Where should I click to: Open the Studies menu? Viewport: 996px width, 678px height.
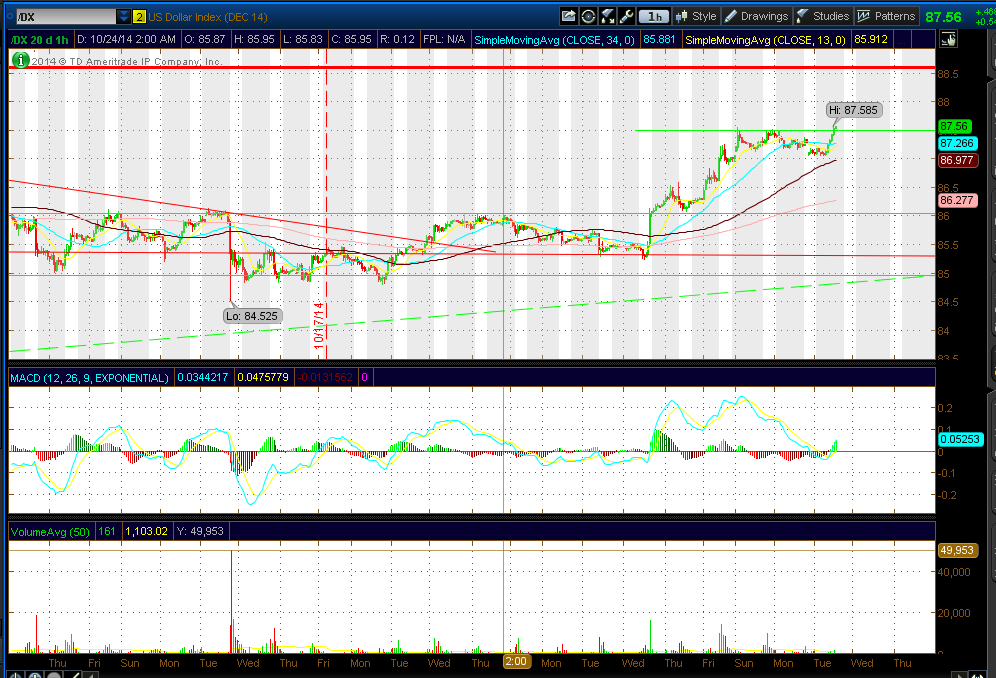tap(823, 17)
